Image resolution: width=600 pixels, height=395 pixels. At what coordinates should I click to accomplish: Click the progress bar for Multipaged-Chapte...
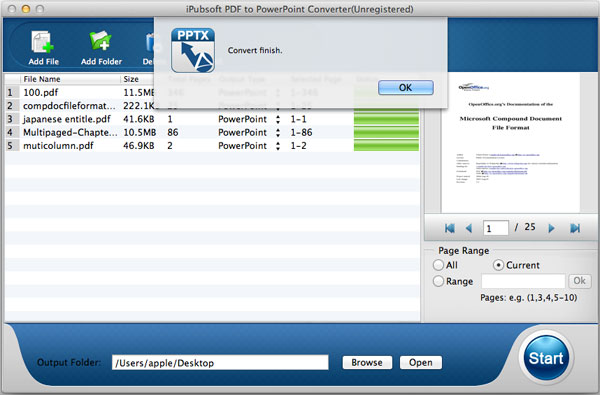386,132
